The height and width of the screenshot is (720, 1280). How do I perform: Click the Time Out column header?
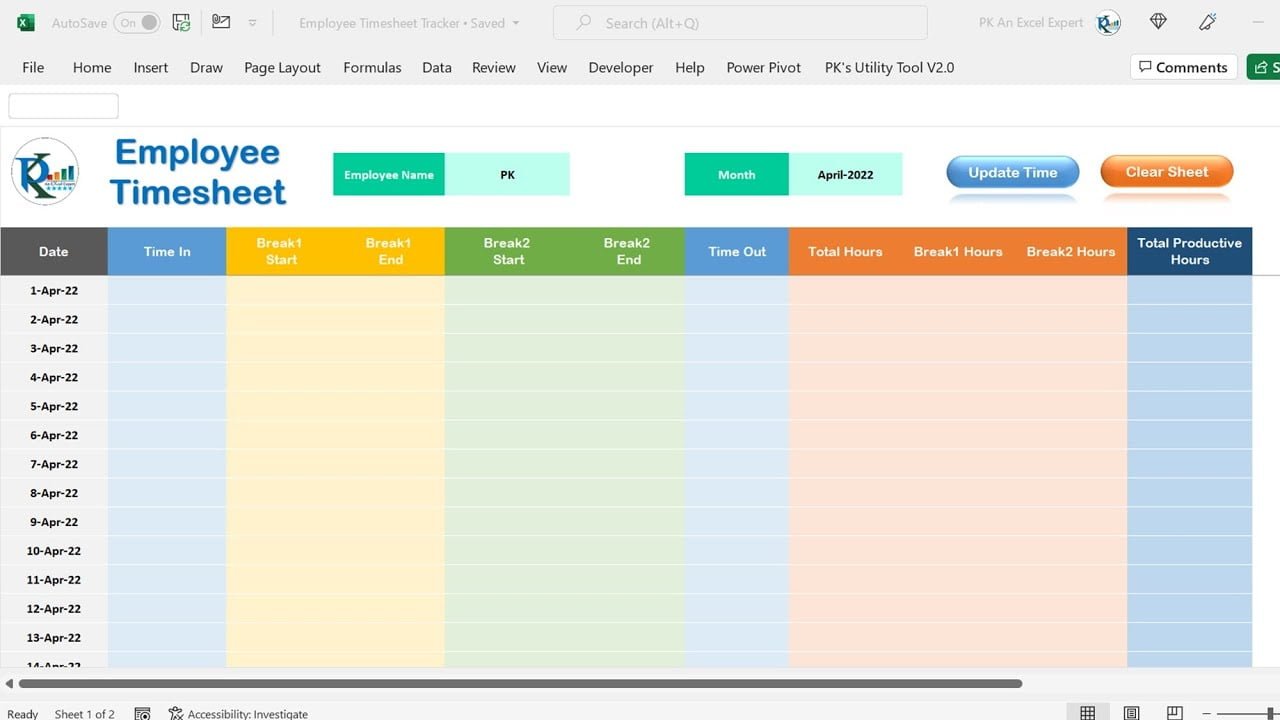click(x=737, y=251)
